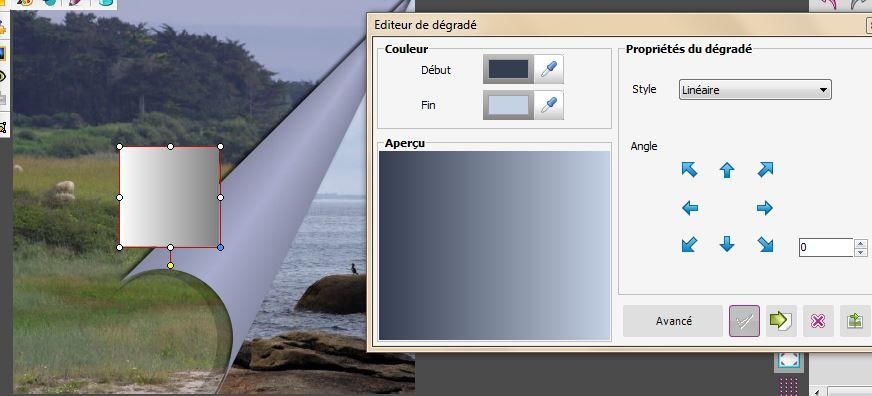Open the Fin color swatch
Viewport: 872px width, 396px height.
(508, 105)
